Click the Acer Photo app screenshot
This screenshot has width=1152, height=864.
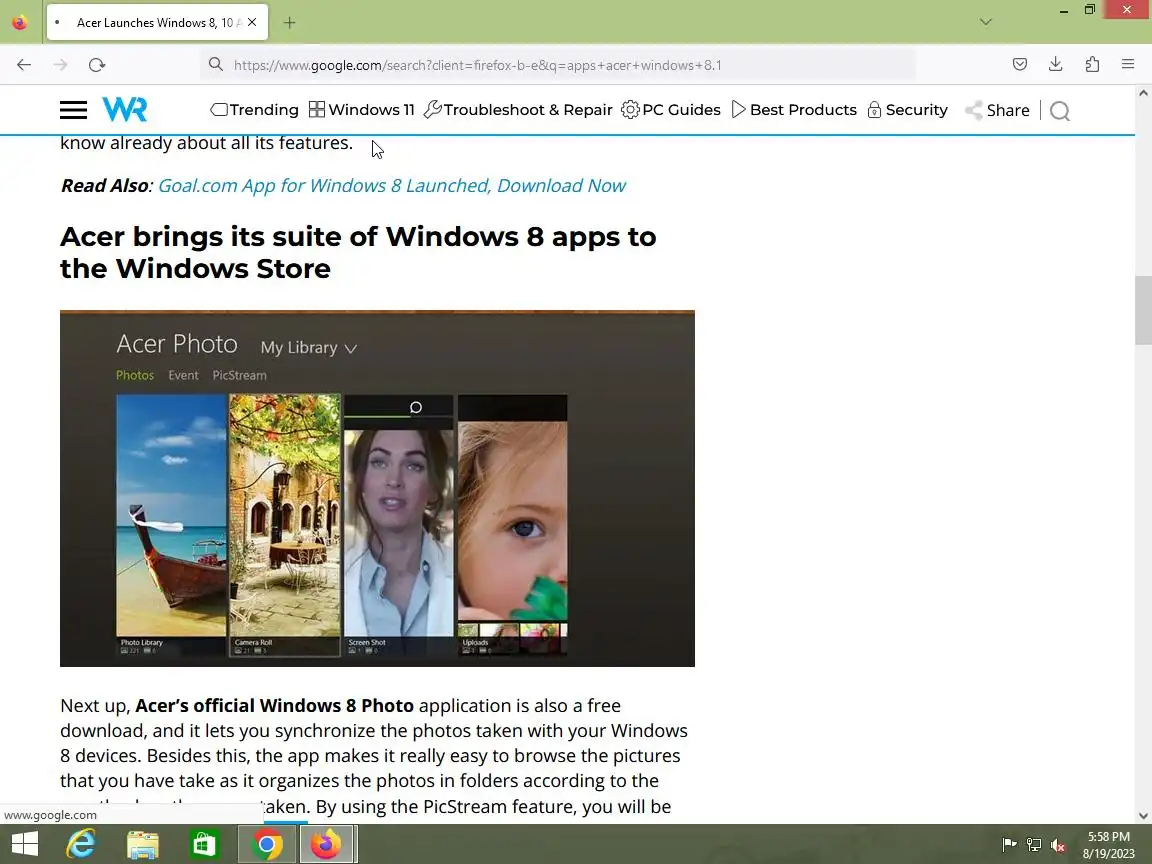click(377, 489)
